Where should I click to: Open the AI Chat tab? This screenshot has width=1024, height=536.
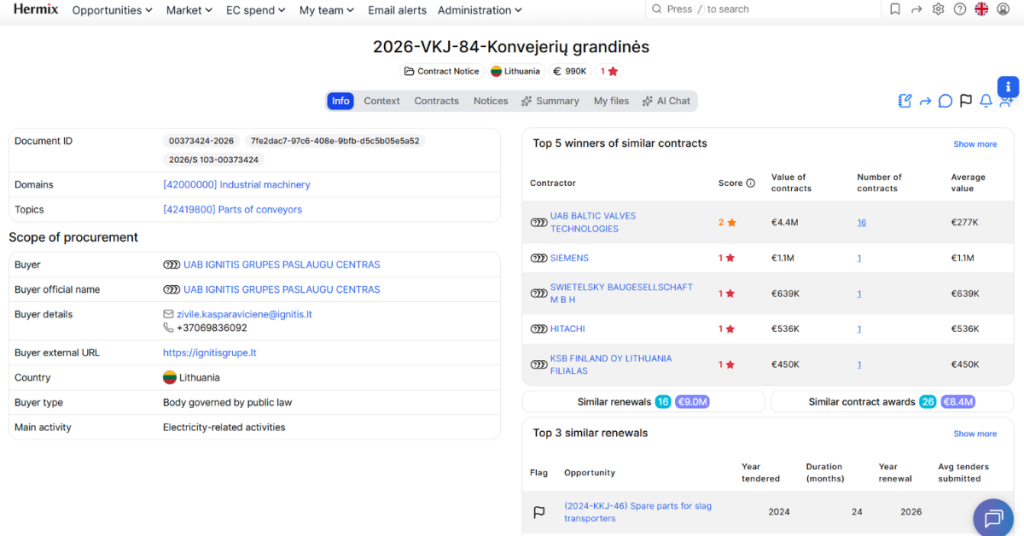point(666,101)
